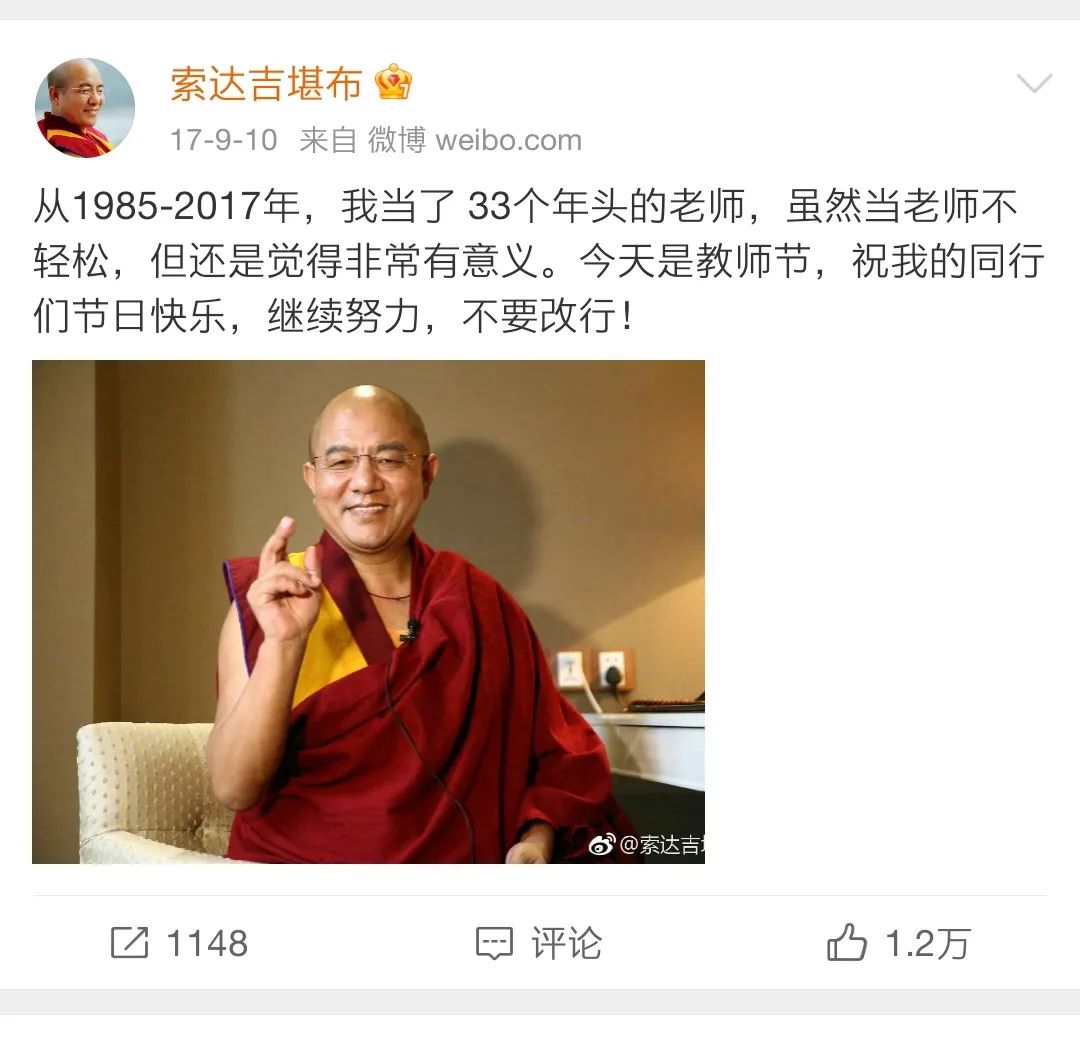The height and width of the screenshot is (1046, 1080).
Task: Click the 1148 repost count
Action: (x=207, y=943)
